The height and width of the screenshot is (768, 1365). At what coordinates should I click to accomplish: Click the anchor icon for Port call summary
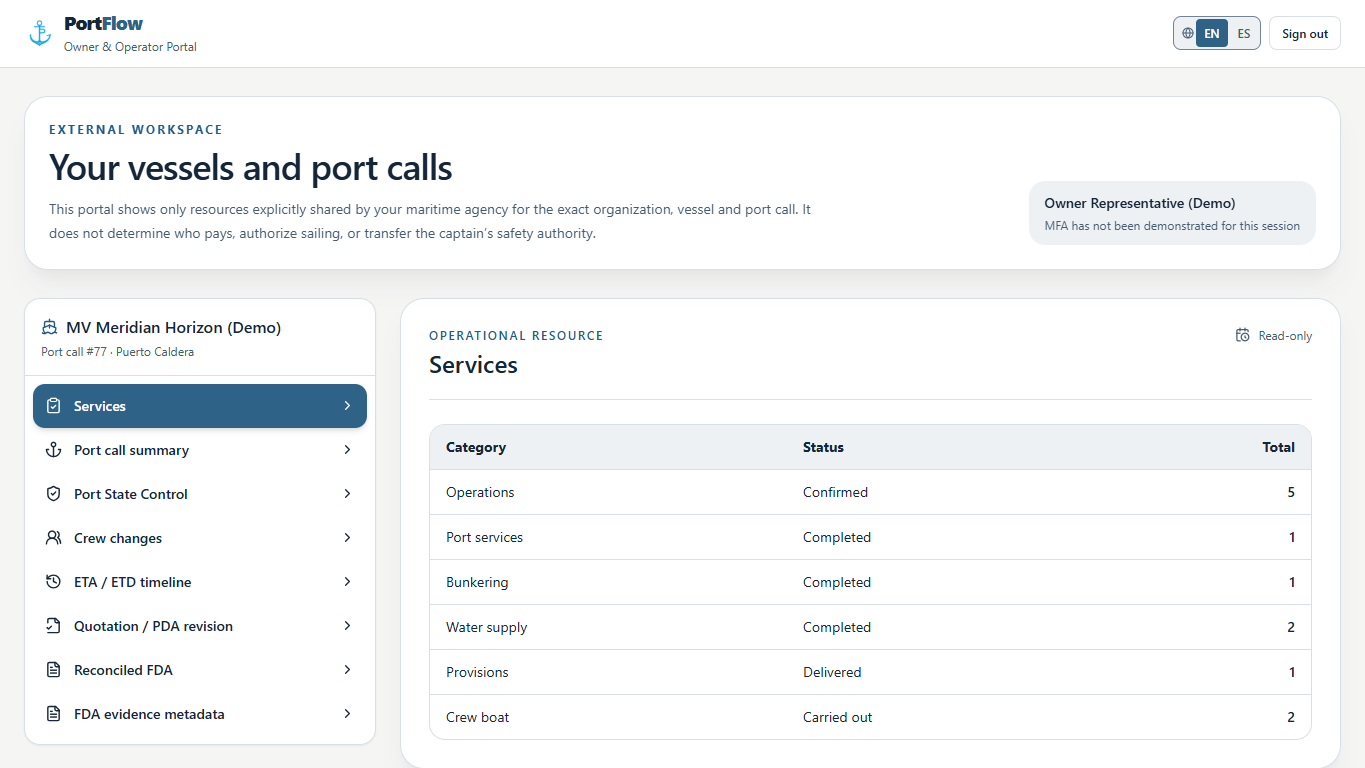54,450
